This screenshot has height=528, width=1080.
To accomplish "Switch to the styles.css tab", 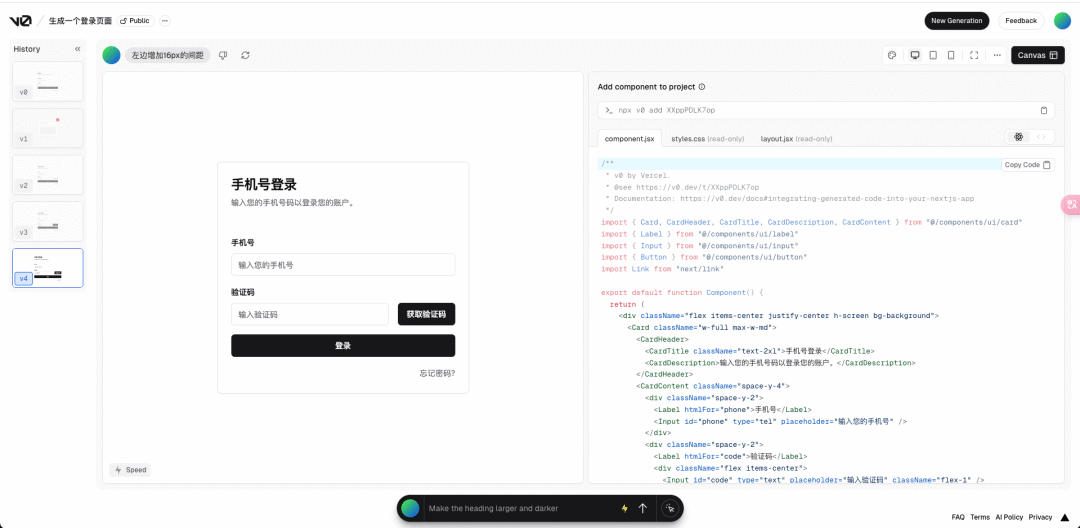I will pos(706,139).
